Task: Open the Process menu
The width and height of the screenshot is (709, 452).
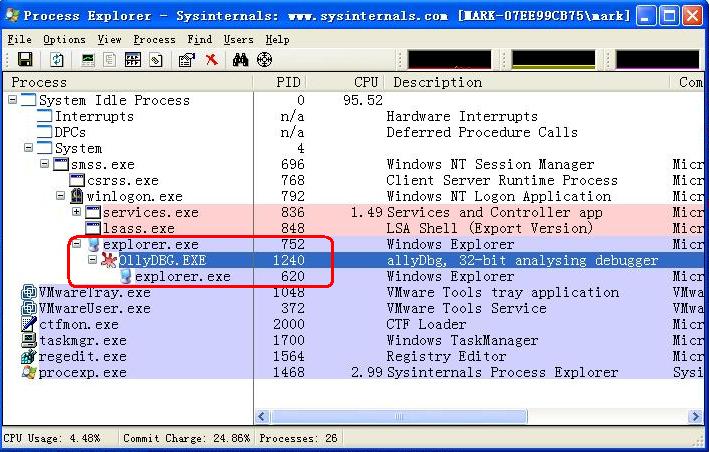Action: [154, 40]
